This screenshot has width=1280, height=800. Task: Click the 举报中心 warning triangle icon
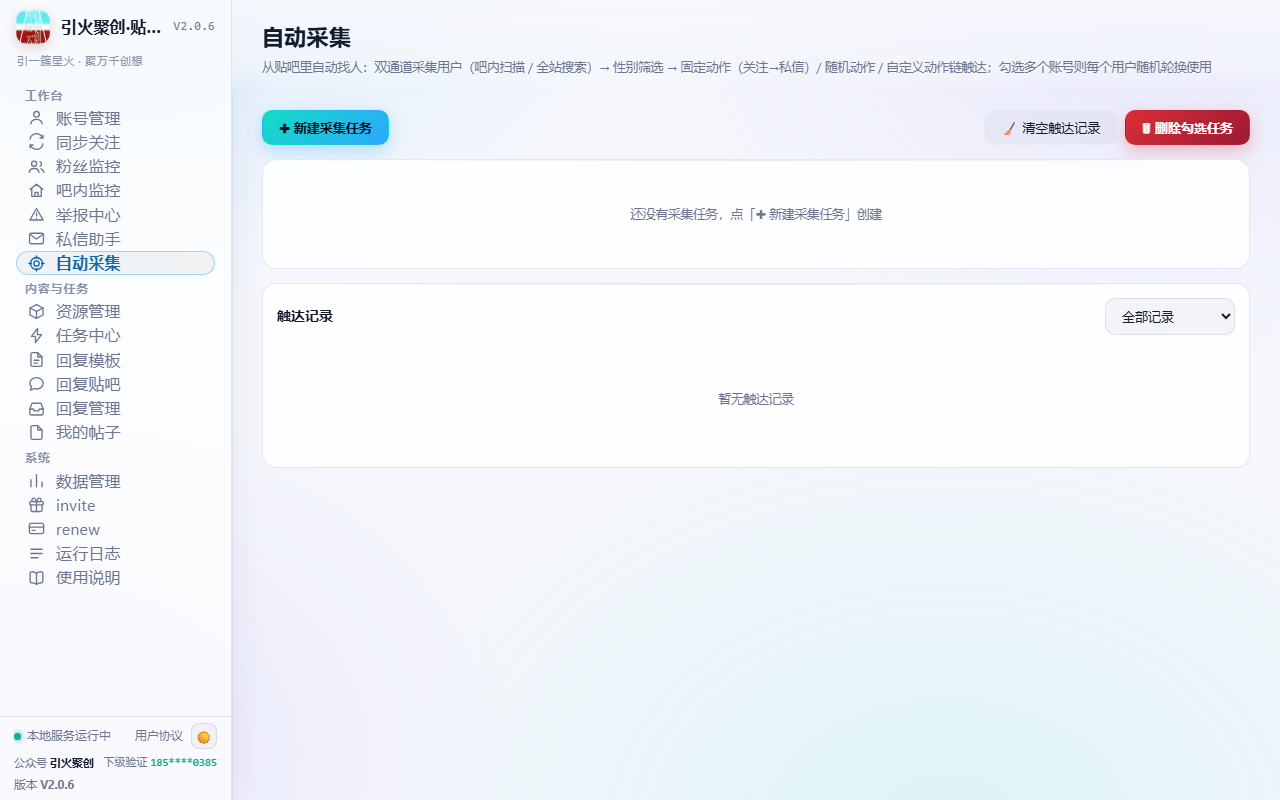37,215
